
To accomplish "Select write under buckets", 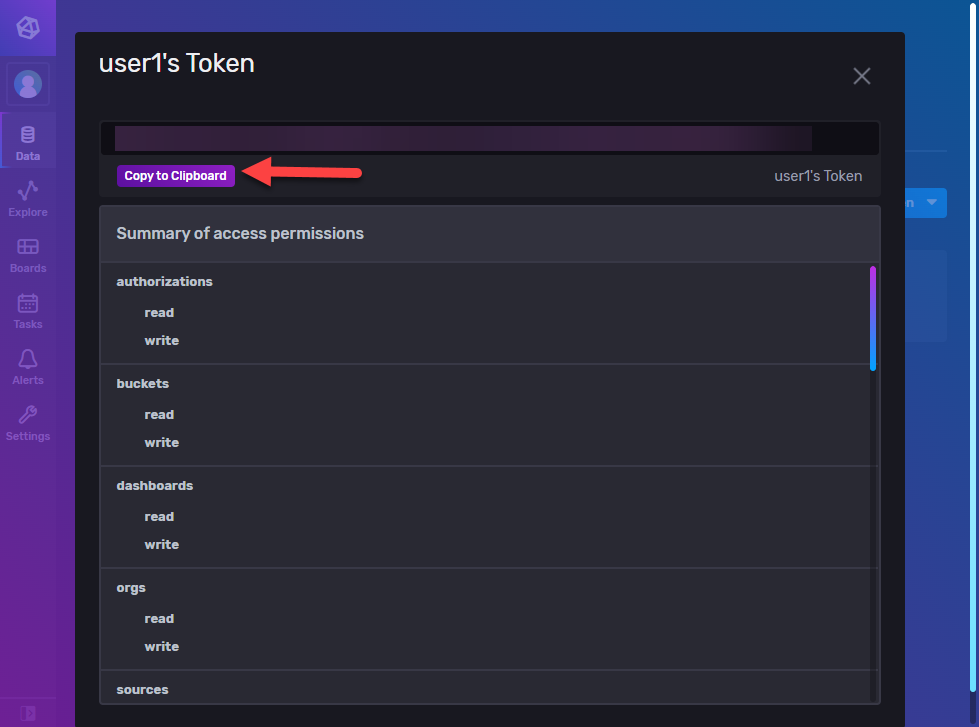I will 161,442.
